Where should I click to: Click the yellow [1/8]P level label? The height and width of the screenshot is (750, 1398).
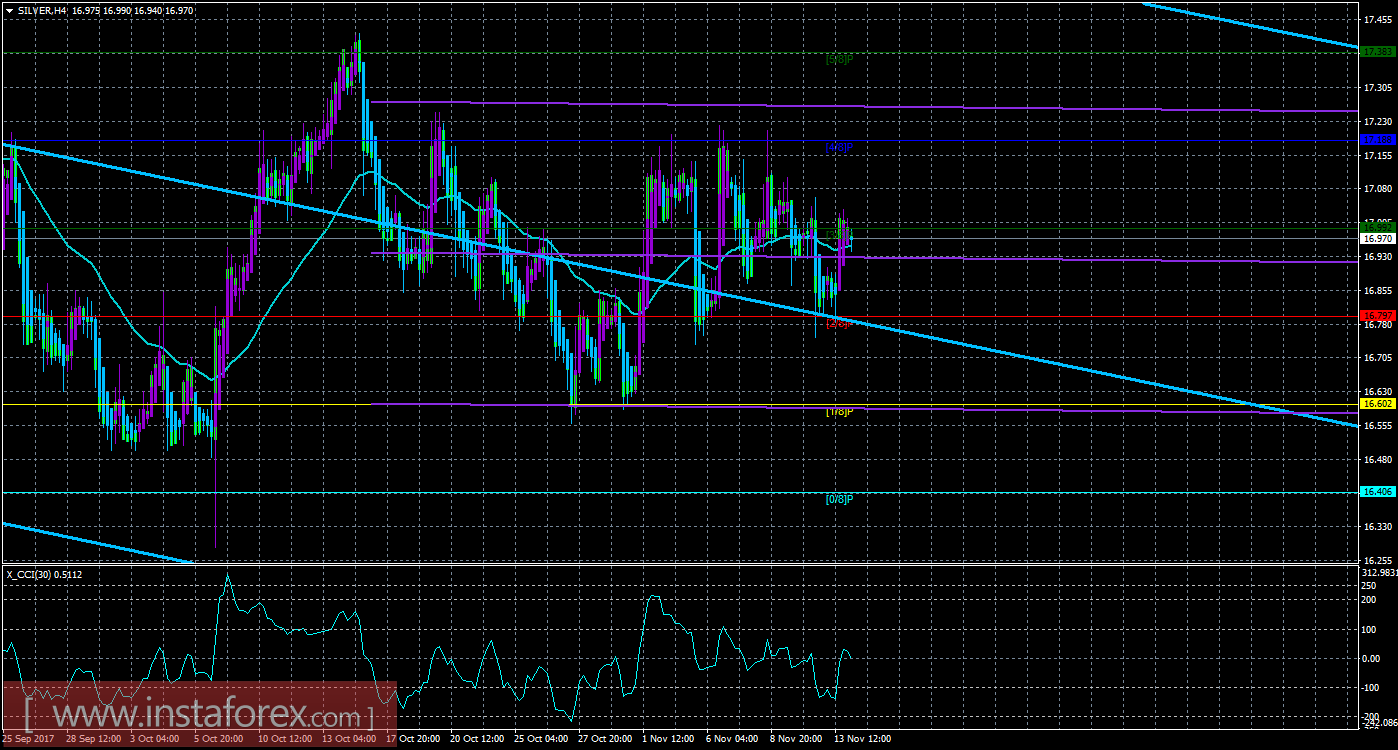(838, 411)
